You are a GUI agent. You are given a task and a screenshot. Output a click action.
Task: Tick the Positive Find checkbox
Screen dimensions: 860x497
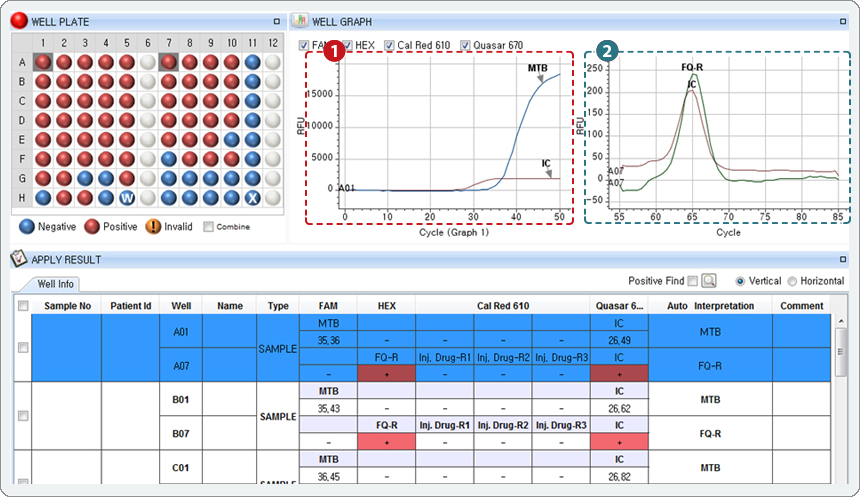pyautogui.click(x=693, y=281)
